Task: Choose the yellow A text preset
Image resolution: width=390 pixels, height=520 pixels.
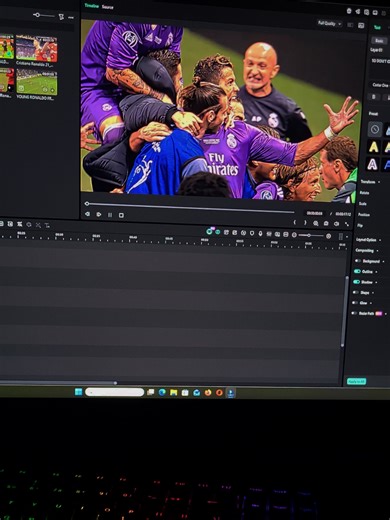Action: click(x=374, y=147)
